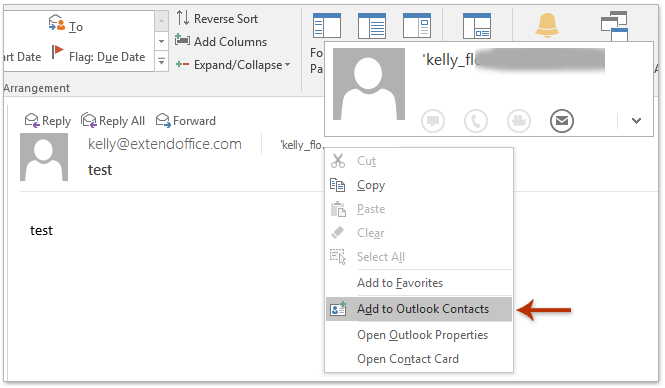Open the To-Do Bar layout icon
Viewport: 665px width, 388px height.
tap(417, 26)
